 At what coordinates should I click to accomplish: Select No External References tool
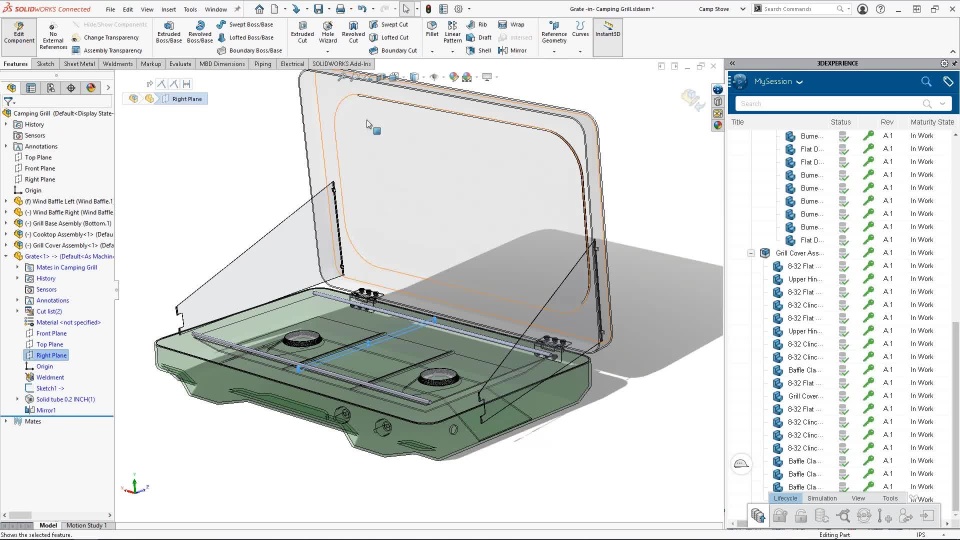[x=53, y=37]
